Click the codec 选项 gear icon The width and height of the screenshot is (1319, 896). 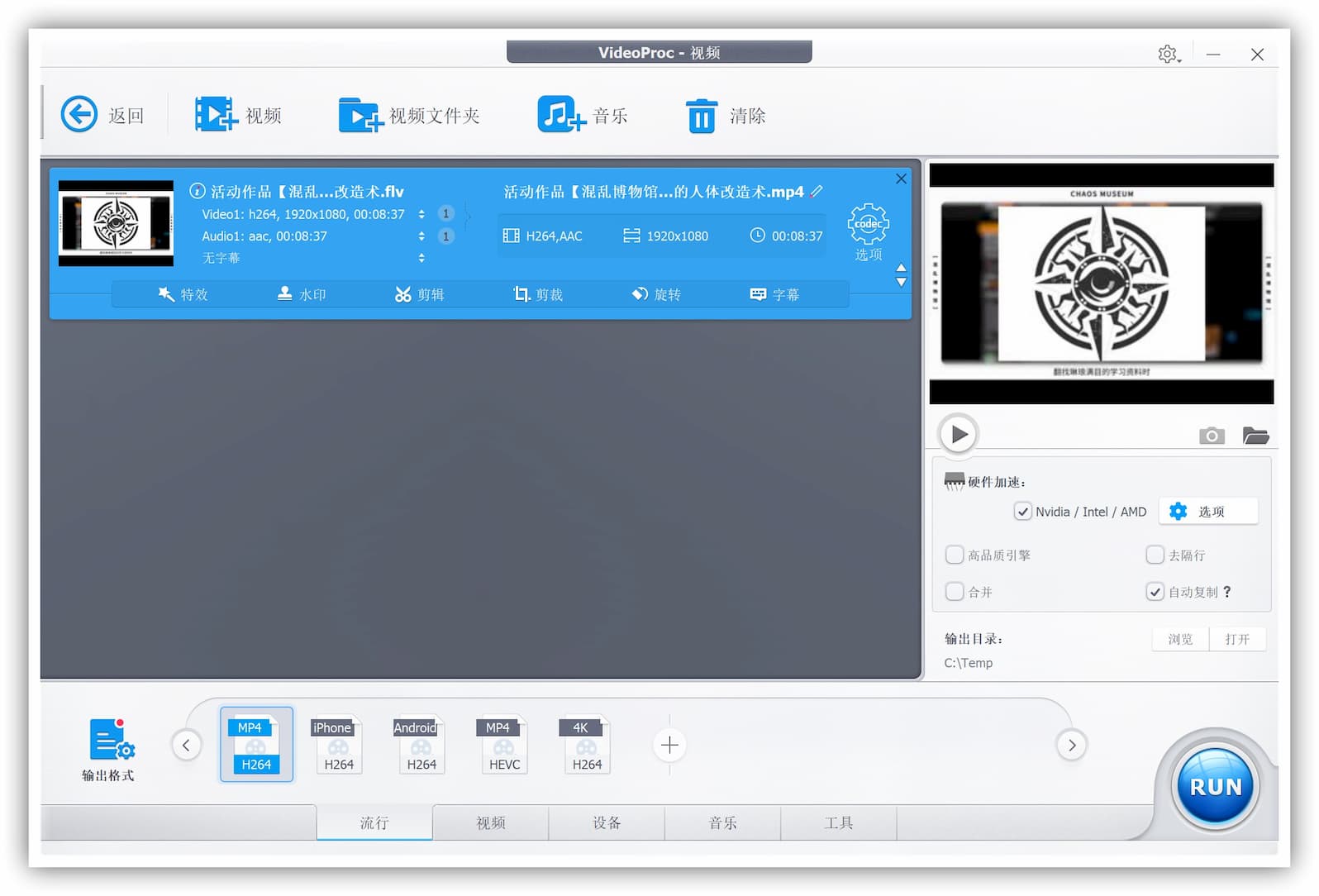[x=868, y=224]
